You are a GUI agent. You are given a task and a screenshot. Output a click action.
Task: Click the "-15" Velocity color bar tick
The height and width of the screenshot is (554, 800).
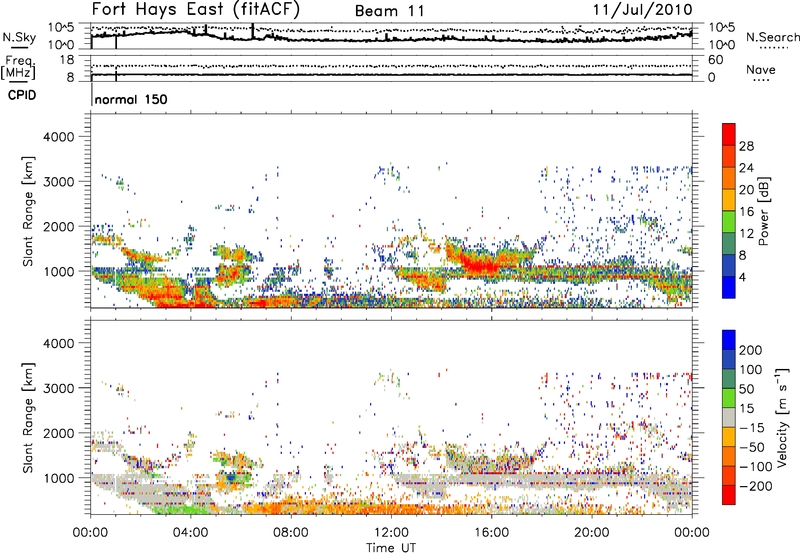(x=752, y=428)
